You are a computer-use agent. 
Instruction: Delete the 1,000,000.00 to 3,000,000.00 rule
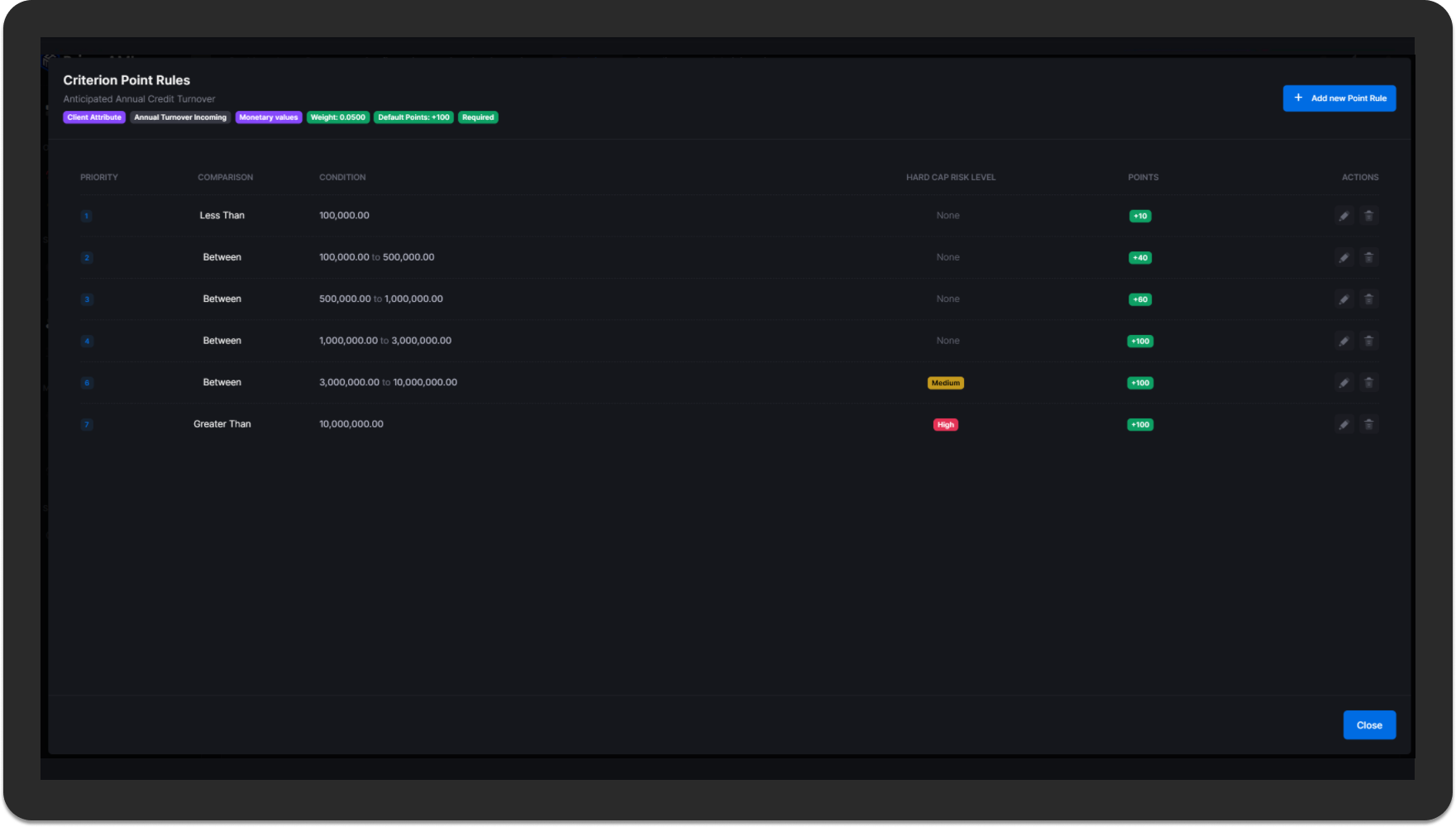pyautogui.click(x=1368, y=341)
